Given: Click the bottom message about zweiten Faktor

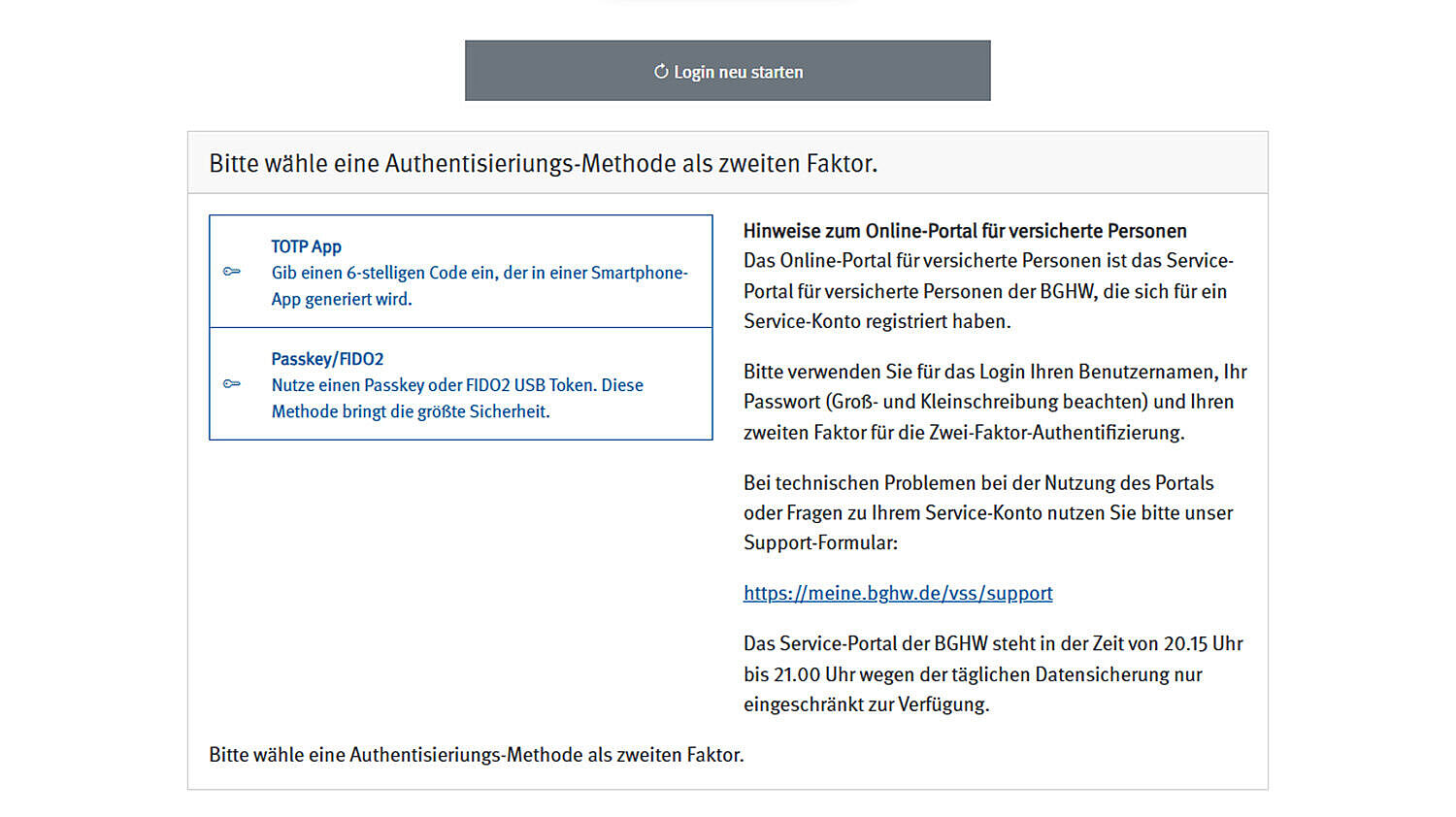Looking at the screenshot, I should tap(476, 755).
